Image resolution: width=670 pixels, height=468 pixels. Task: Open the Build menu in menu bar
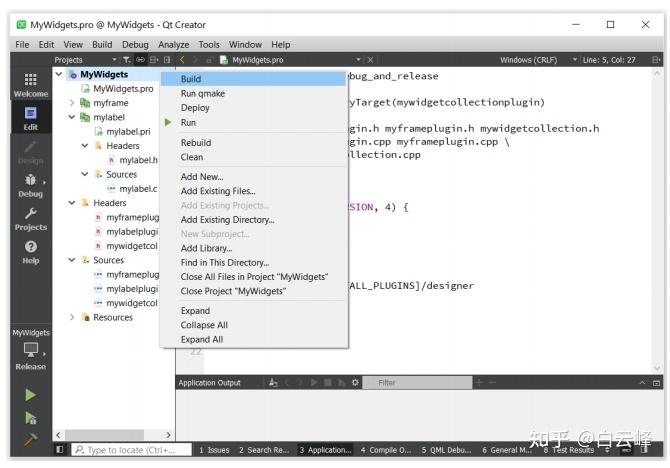102,44
